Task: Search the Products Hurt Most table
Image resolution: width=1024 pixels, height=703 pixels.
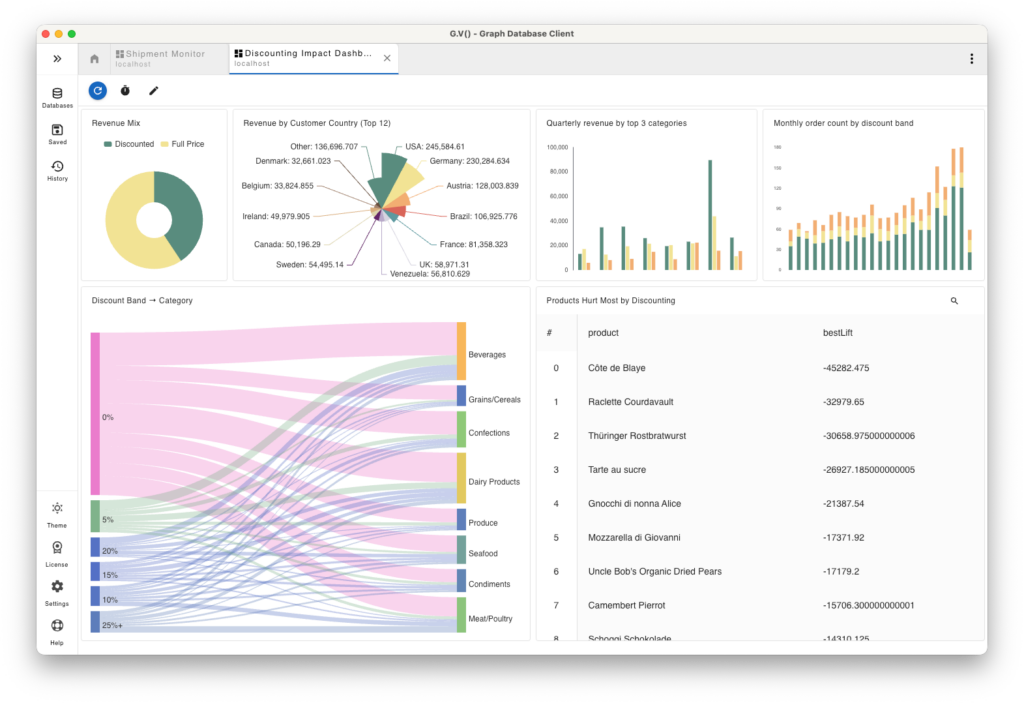Action: [x=954, y=300]
